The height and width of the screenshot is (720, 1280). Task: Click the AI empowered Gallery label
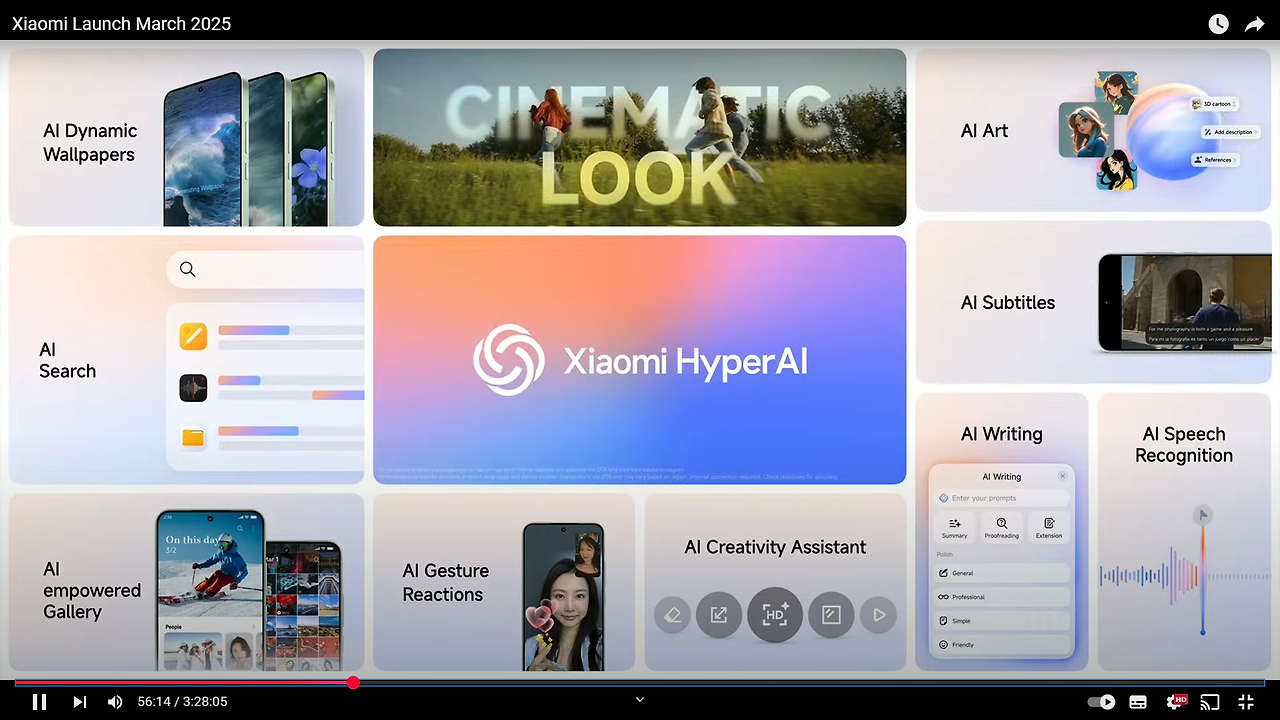92,590
